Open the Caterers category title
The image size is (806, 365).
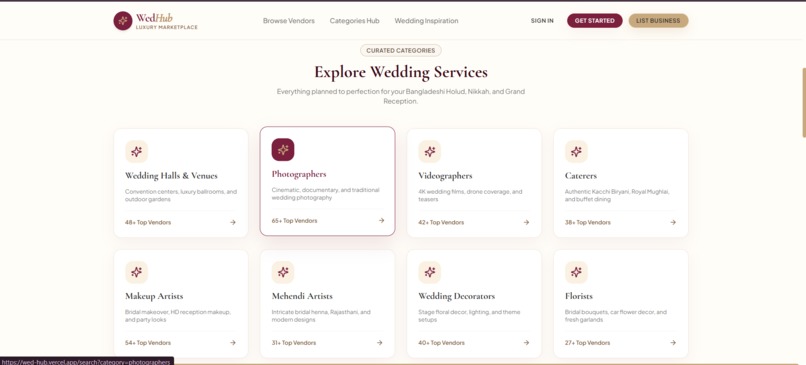(581, 176)
